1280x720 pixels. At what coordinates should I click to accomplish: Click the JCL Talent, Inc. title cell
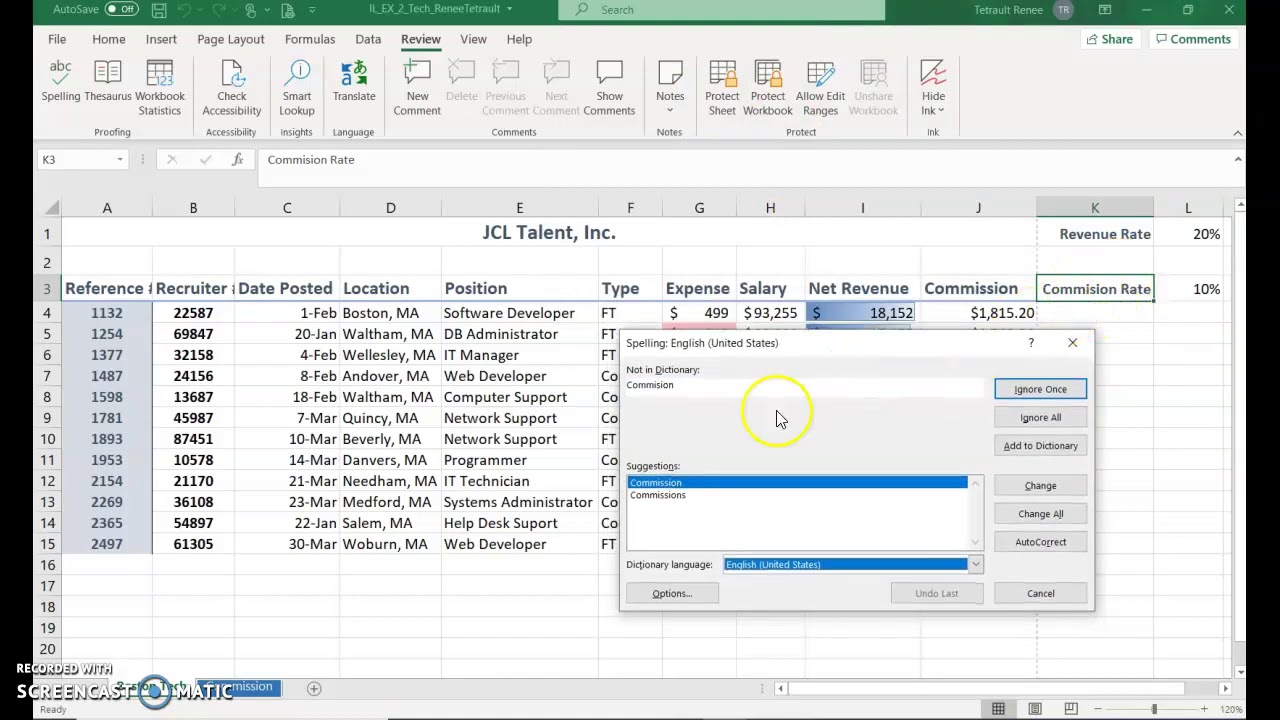[x=548, y=233]
